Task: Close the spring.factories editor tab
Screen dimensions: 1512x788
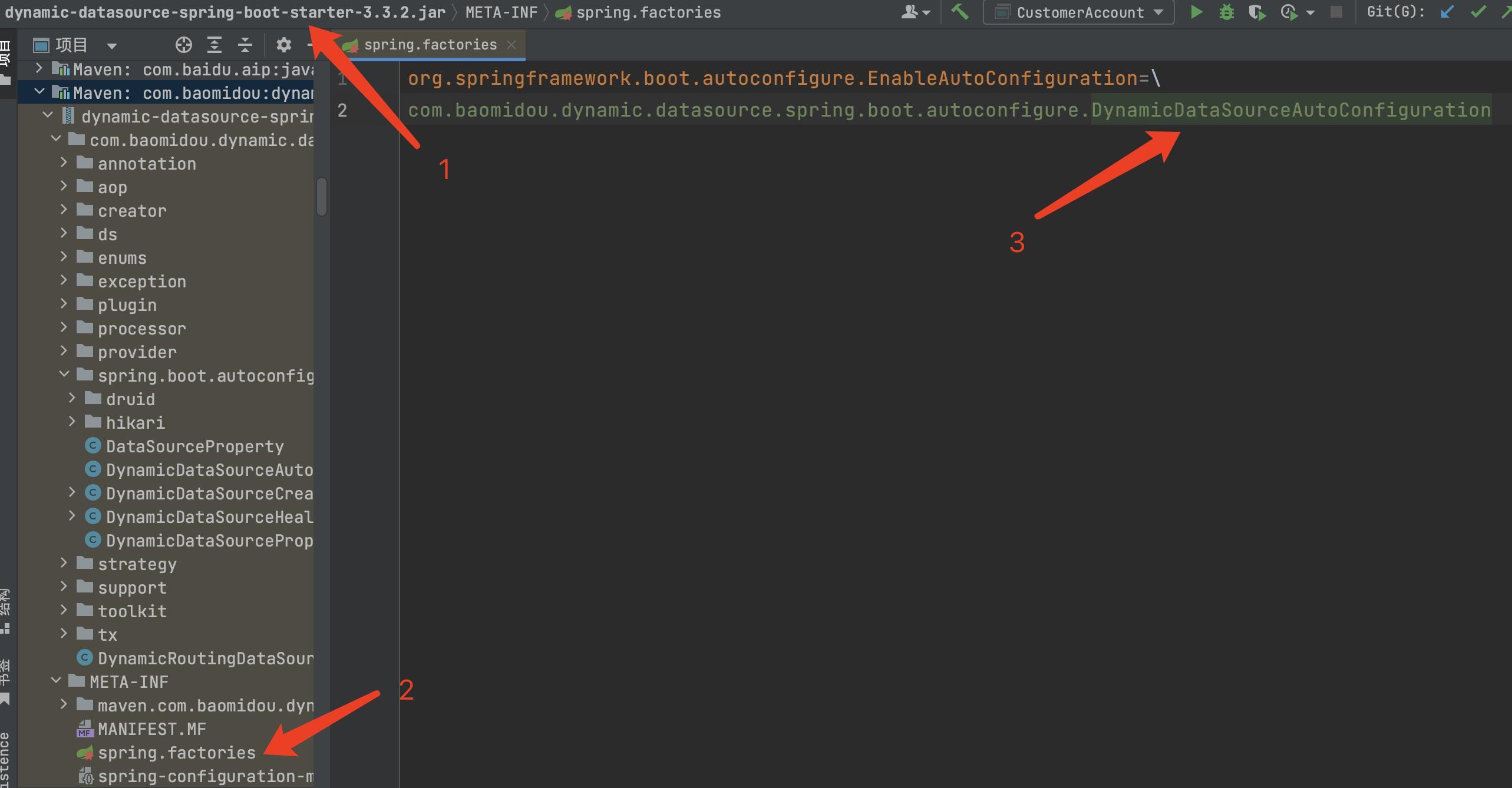Action: point(511,45)
